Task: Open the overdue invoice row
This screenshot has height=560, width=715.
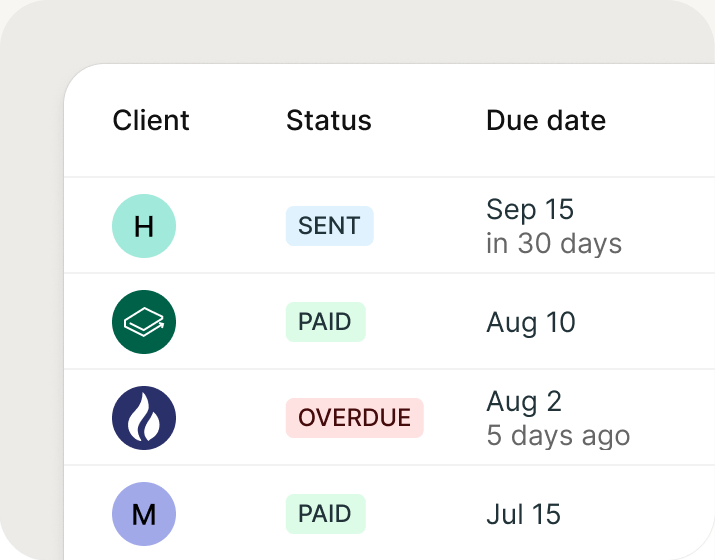Action: click(x=389, y=418)
